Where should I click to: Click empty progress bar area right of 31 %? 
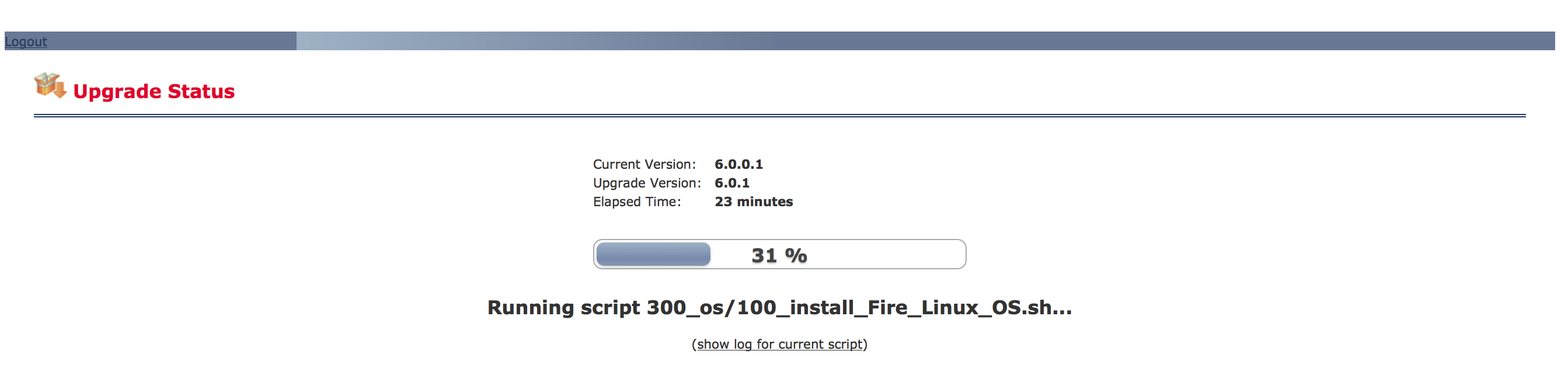coord(888,254)
